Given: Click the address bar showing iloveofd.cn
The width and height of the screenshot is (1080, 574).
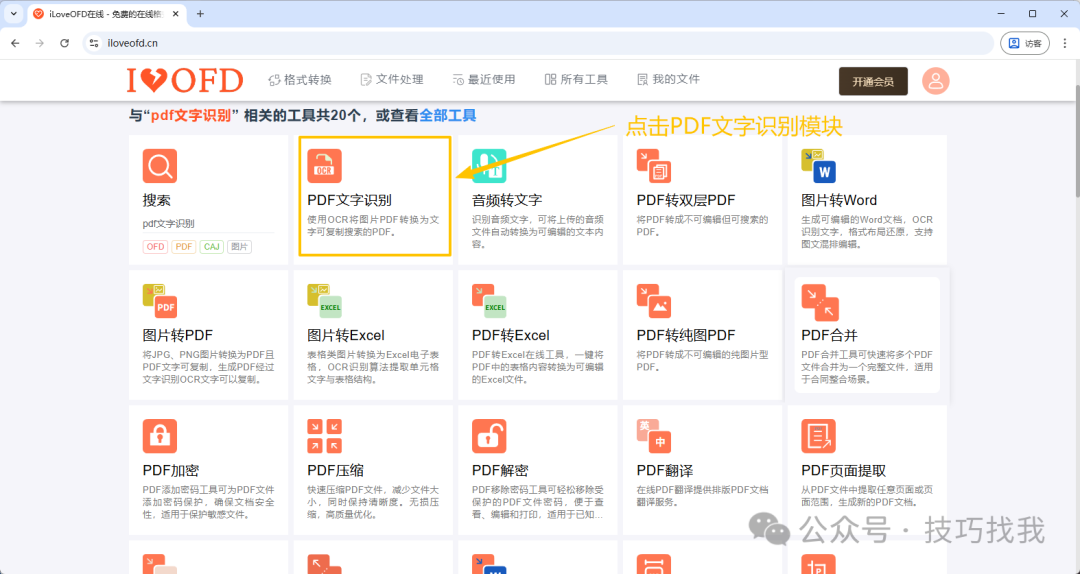Looking at the screenshot, I should (537, 43).
